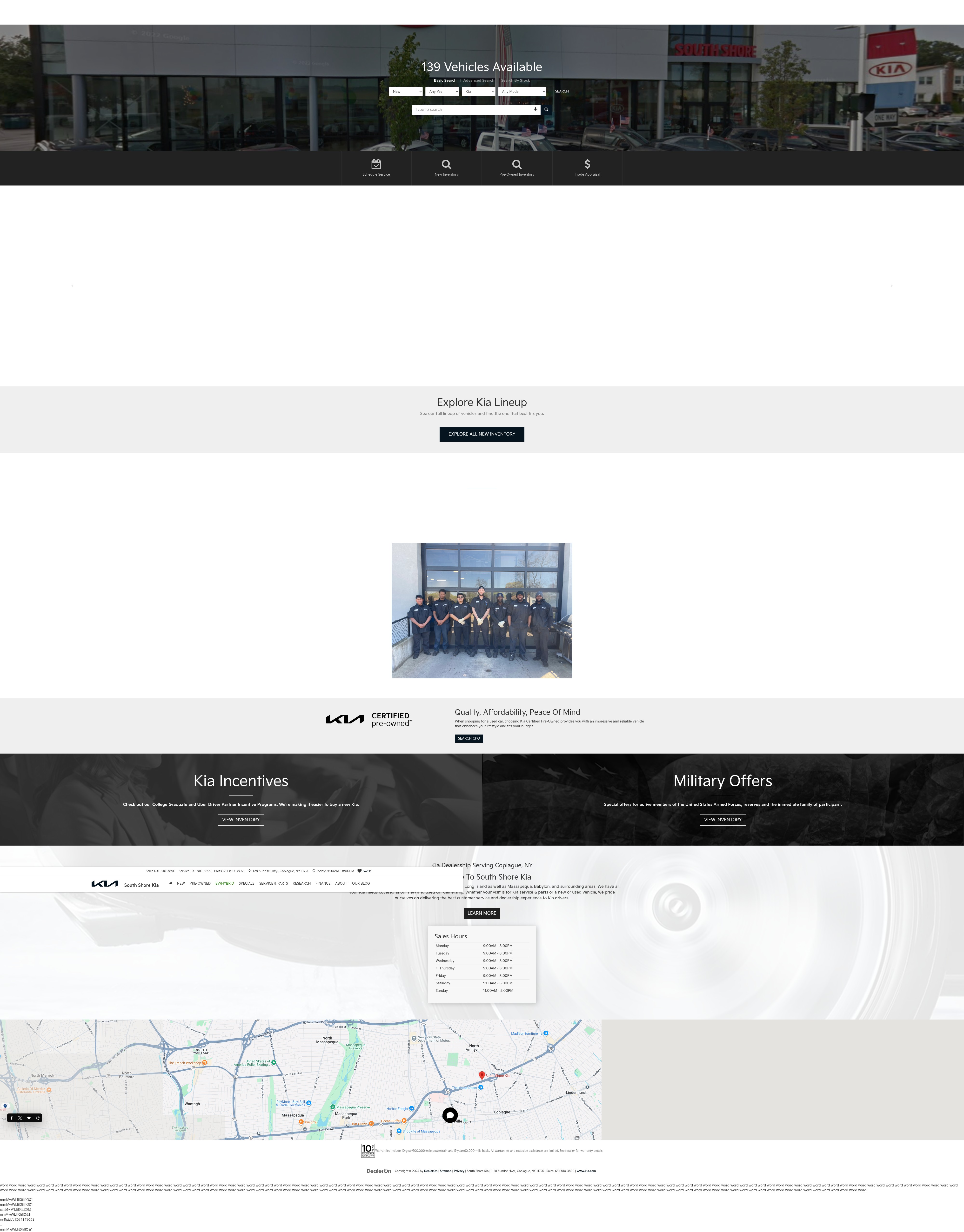964x1232 pixels.
Task: Open the Any Year dropdown
Action: pyautogui.click(x=442, y=91)
